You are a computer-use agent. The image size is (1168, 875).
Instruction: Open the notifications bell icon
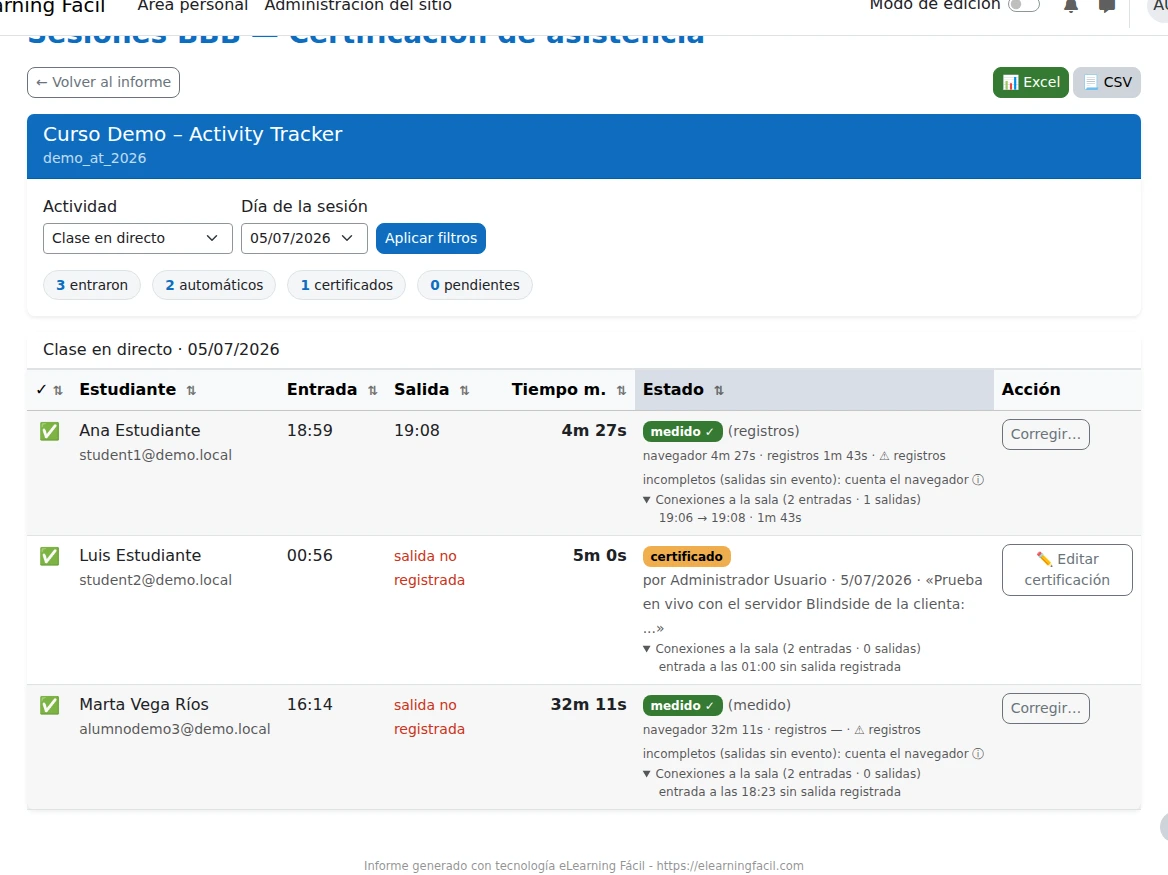coord(1071,6)
